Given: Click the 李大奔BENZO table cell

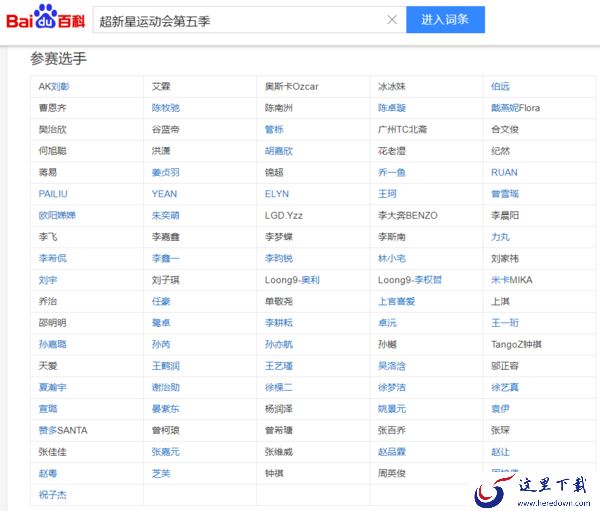Looking at the screenshot, I should click(x=426, y=215).
